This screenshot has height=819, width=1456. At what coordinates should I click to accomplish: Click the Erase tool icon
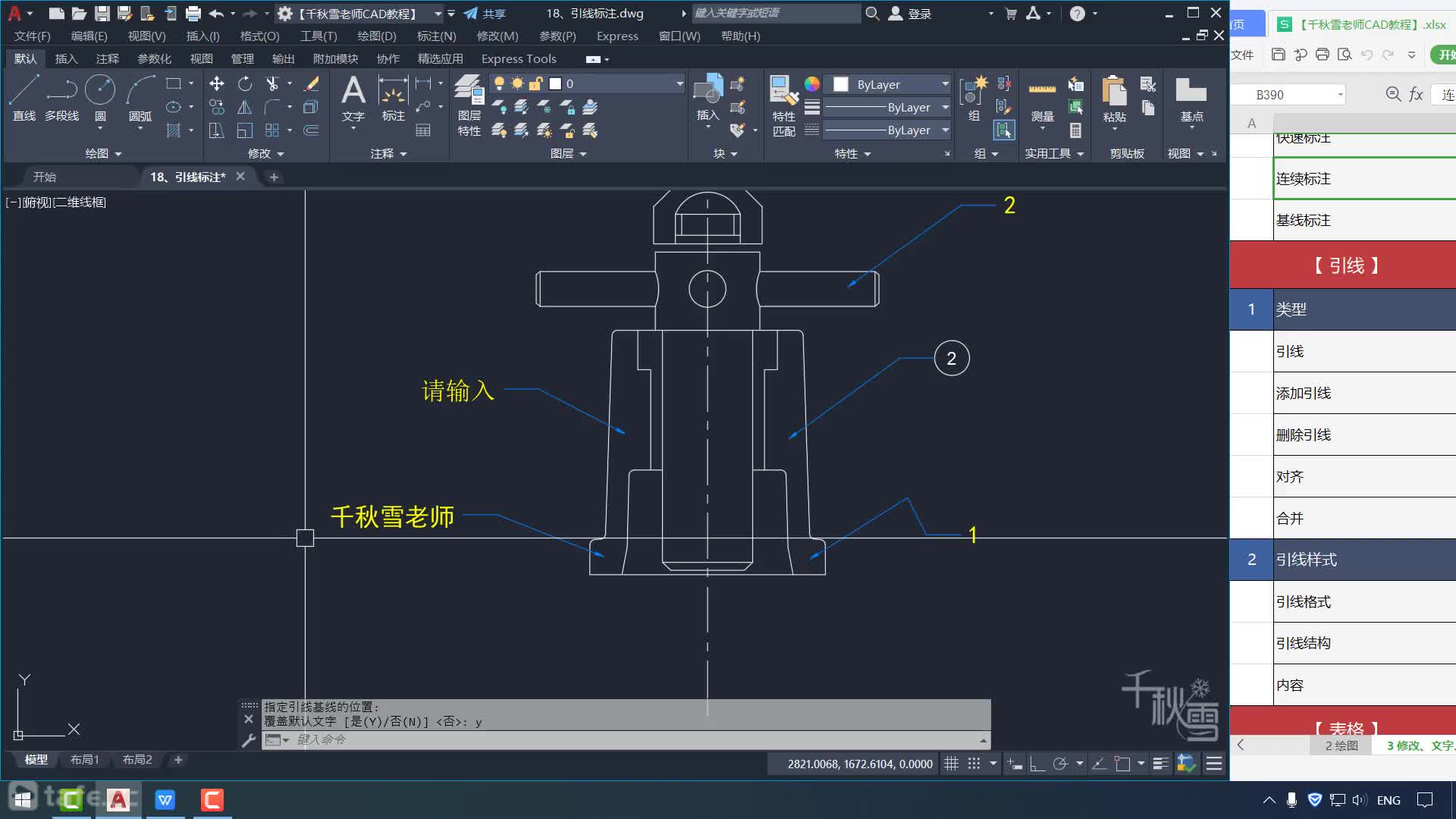[311, 83]
